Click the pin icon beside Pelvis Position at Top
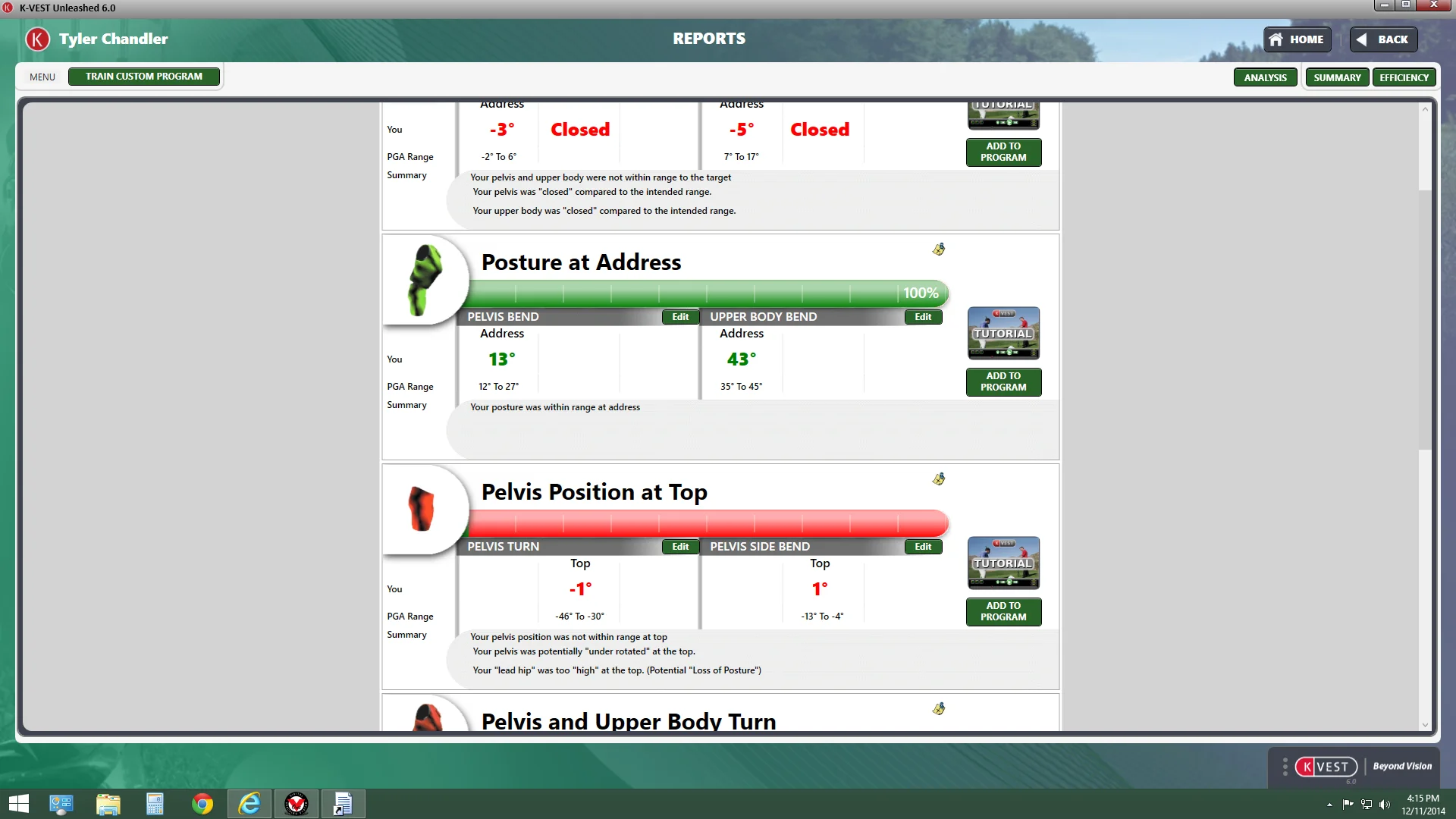Image resolution: width=1456 pixels, height=819 pixels. [x=939, y=479]
